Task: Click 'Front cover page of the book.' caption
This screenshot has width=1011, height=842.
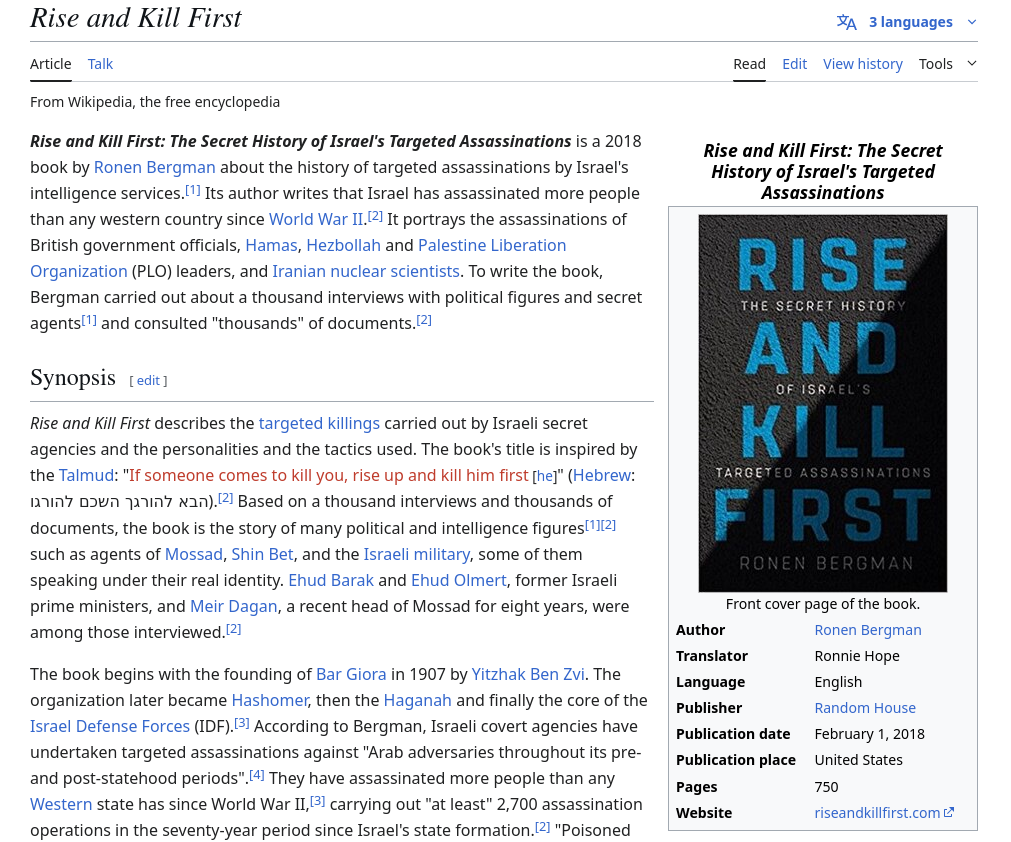Action: tap(822, 604)
